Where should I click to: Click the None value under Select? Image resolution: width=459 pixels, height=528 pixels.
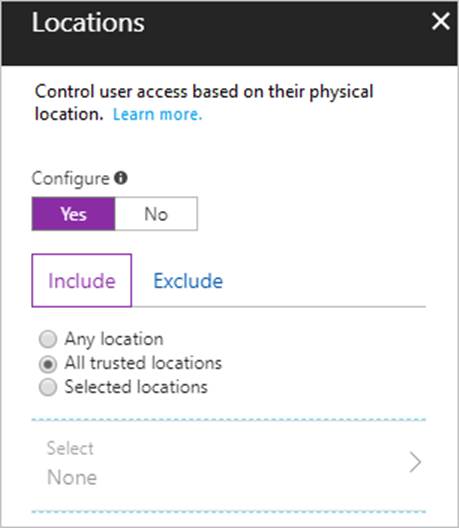click(72, 477)
